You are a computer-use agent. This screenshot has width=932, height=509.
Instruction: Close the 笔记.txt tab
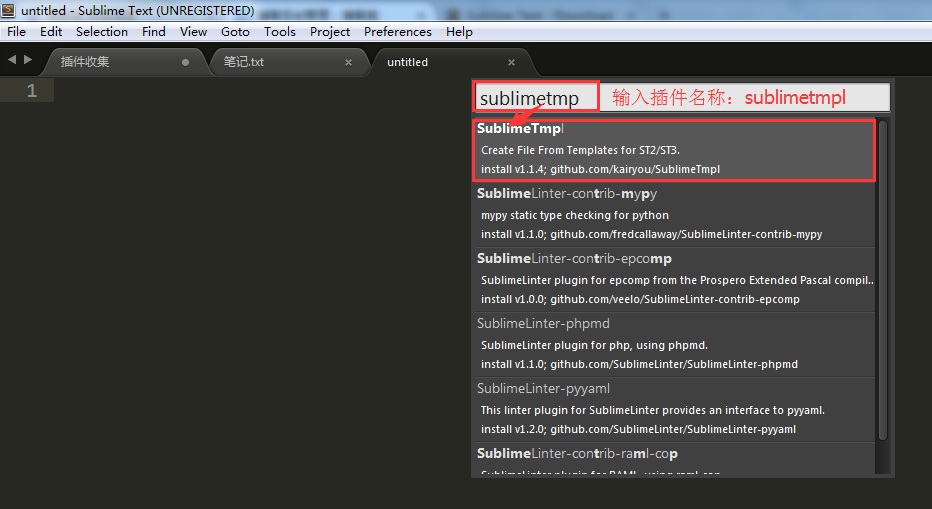348,62
